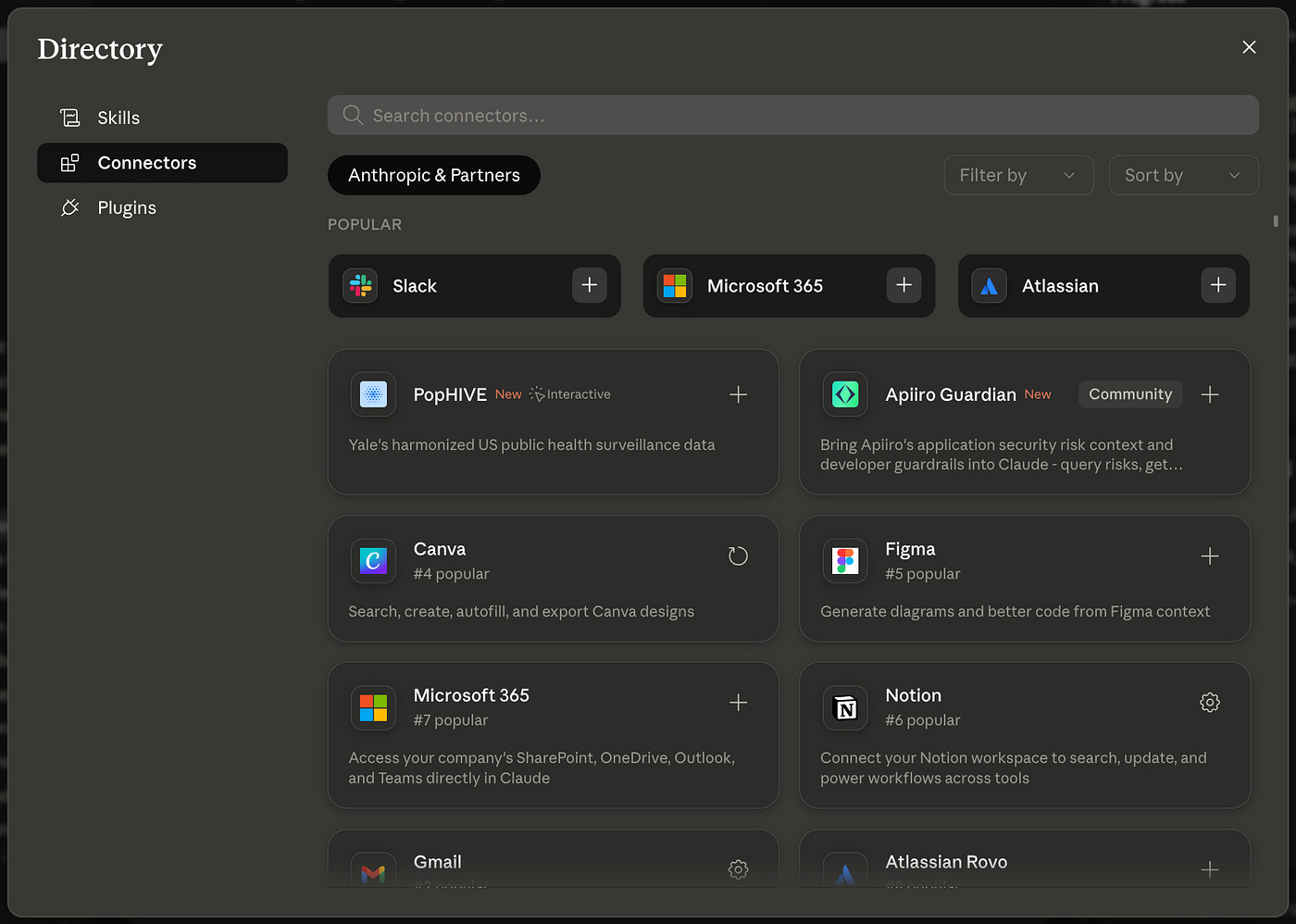Viewport: 1296px width, 924px height.
Task: Open the Filter by dropdown
Action: (1018, 175)
